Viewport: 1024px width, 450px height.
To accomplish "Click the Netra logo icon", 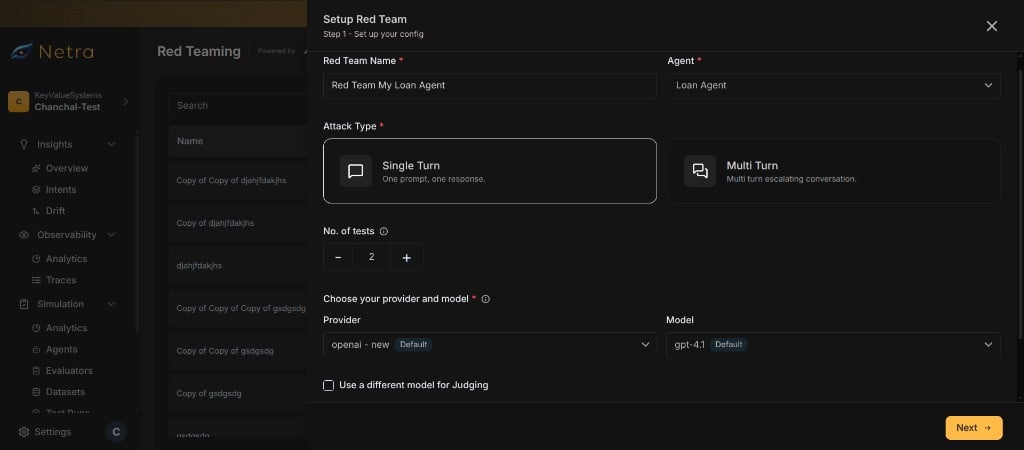I will 22,52.
